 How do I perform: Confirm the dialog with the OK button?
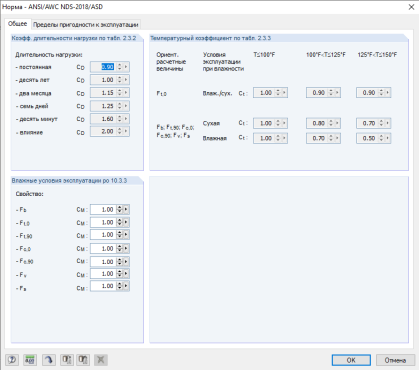tap(351, 360)
